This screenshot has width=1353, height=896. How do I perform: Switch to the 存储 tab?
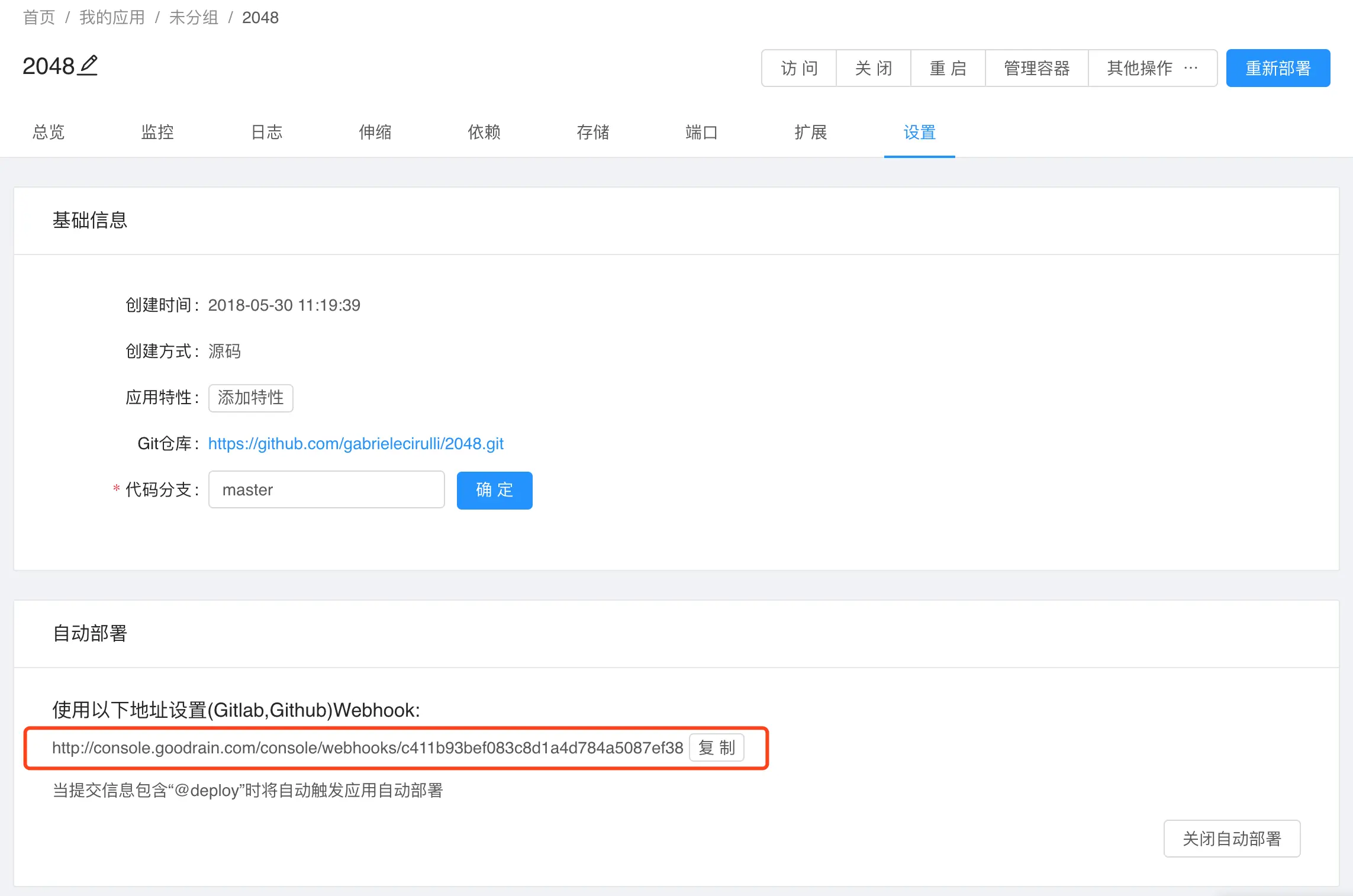point(593,132)
